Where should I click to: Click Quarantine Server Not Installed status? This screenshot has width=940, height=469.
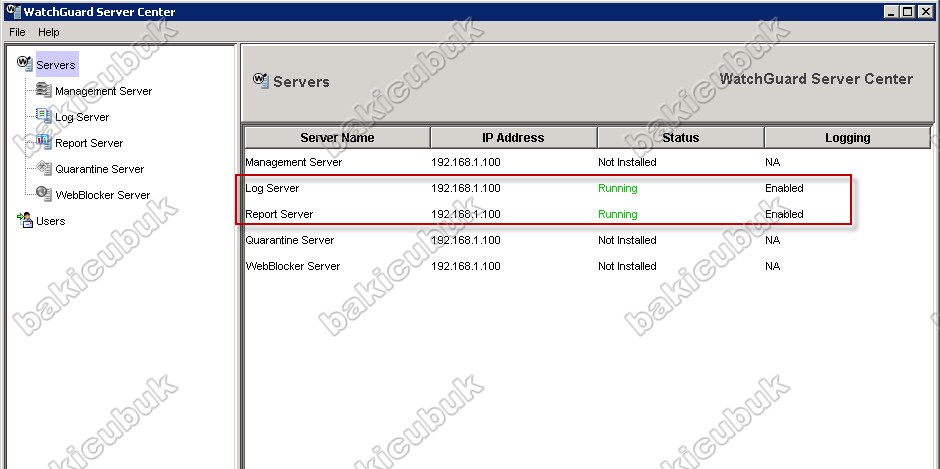(x=627, y=240)
